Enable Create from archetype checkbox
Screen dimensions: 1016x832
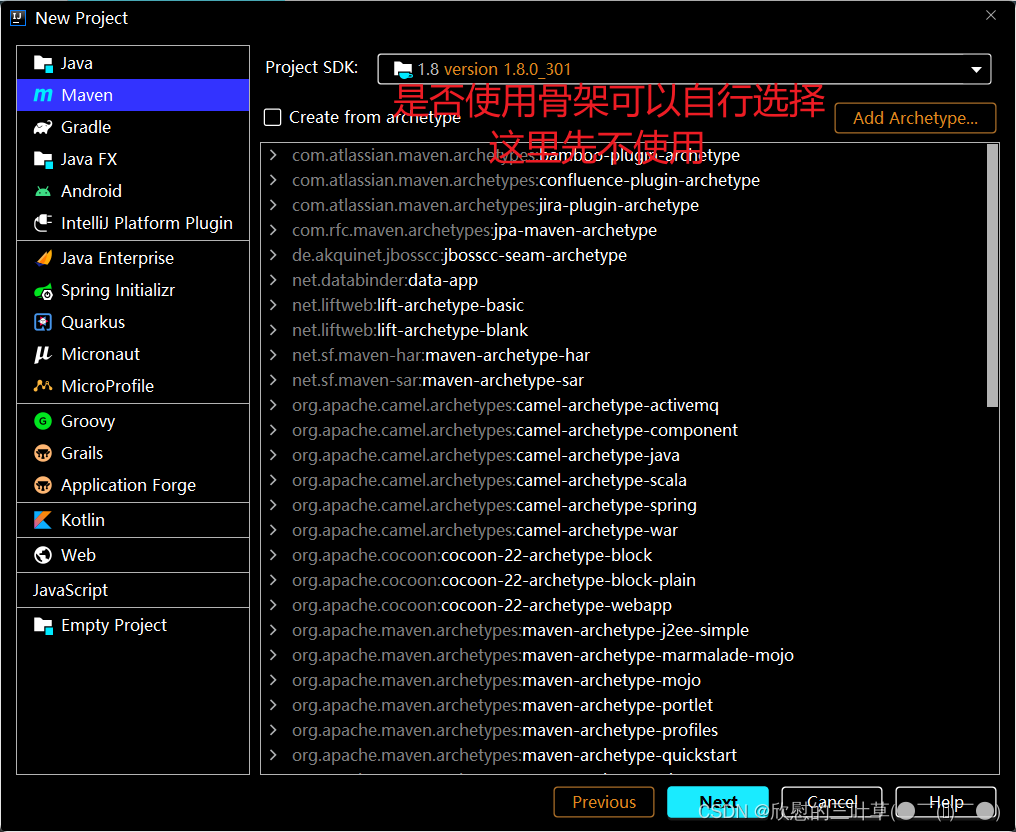tap(273, 117)
